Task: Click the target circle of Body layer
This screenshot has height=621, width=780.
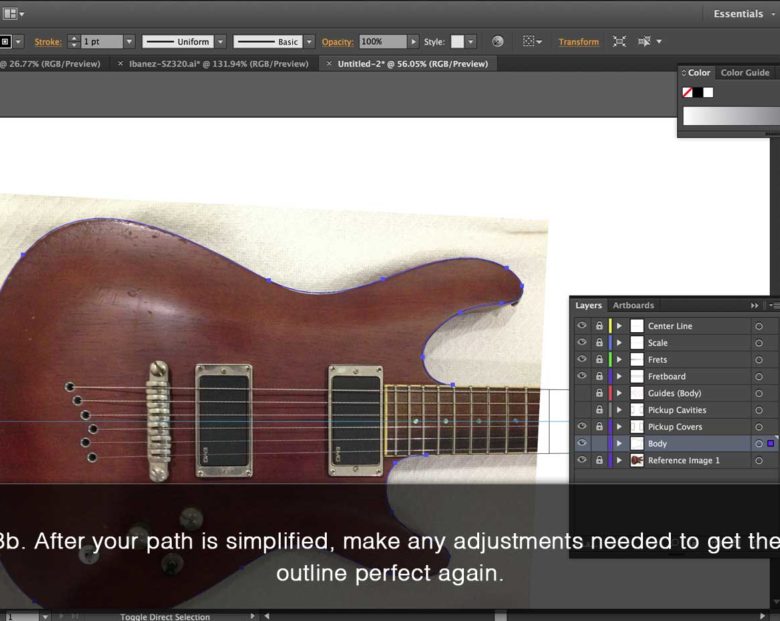Action: (x=759, y=444)
